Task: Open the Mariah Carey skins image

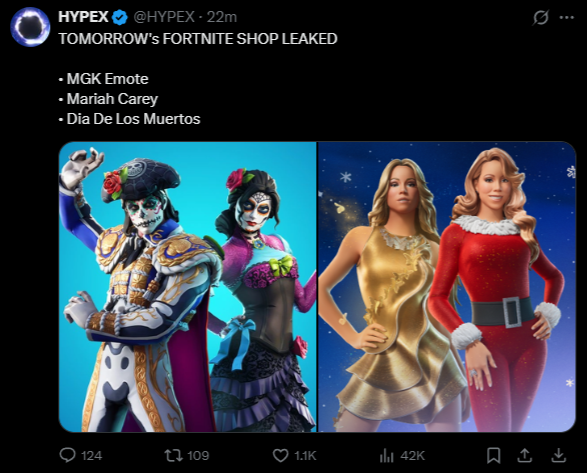Action: point(447,286)
